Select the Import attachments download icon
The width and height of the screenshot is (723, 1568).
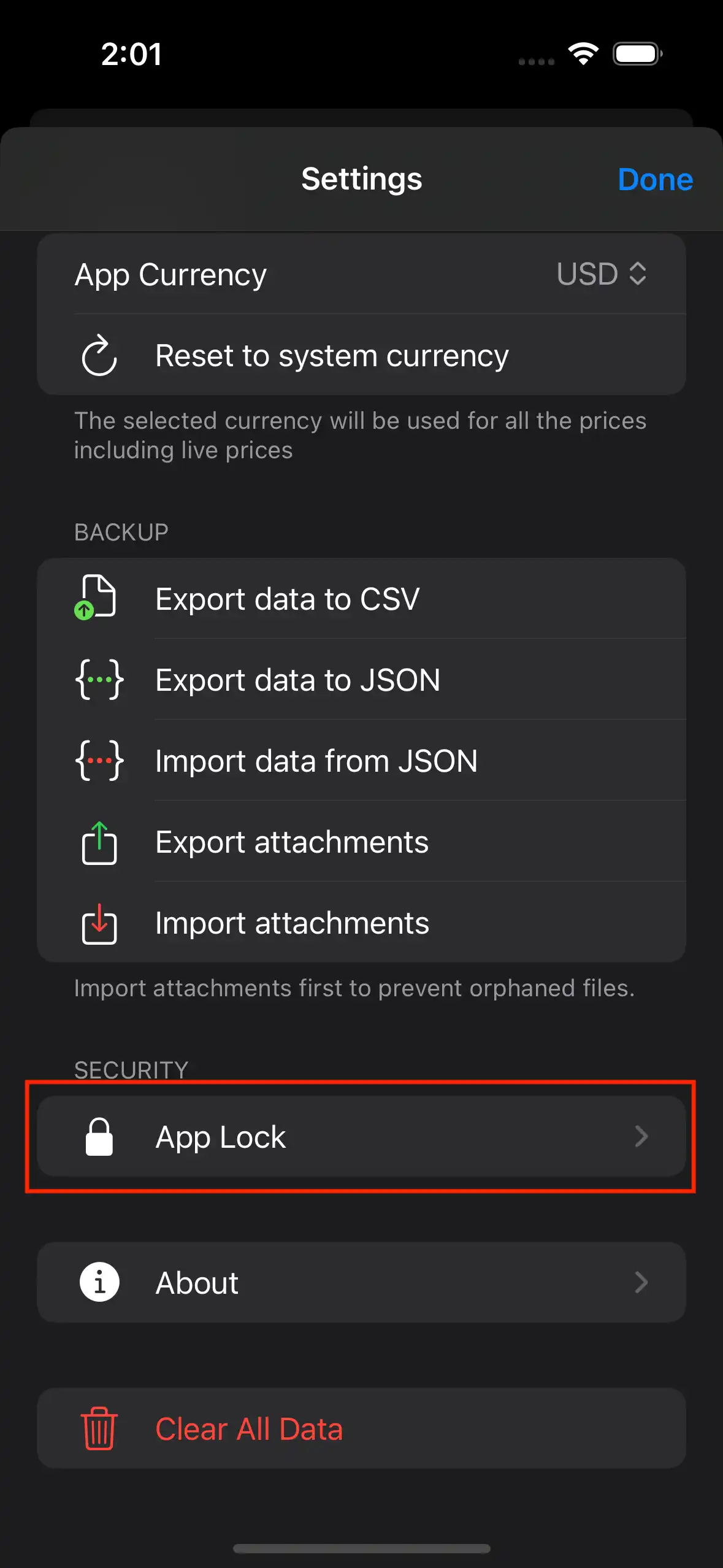coord(99,923)
